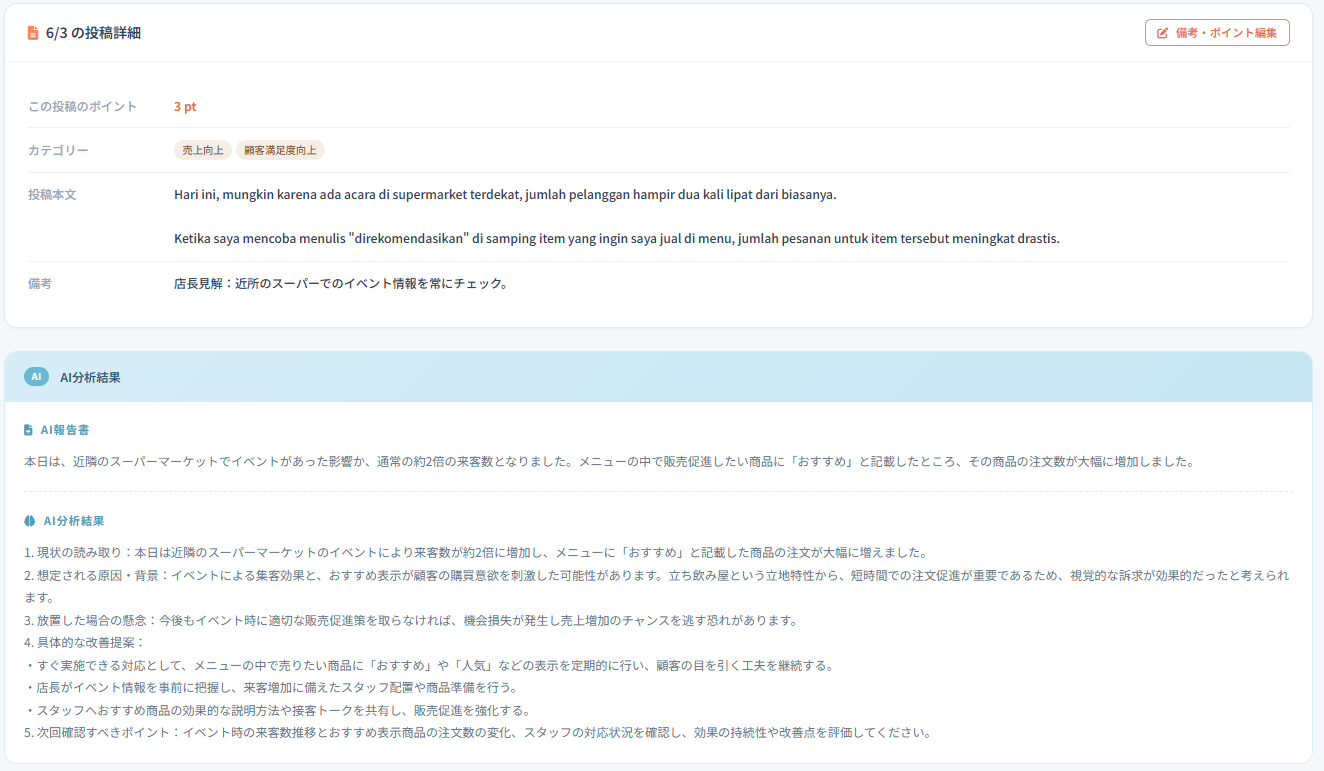Image resolution: width=1324 pixels, height=771 pixels.
Task: Click the line starting with Ketika saya mencoba
Action: click(616, 238)
